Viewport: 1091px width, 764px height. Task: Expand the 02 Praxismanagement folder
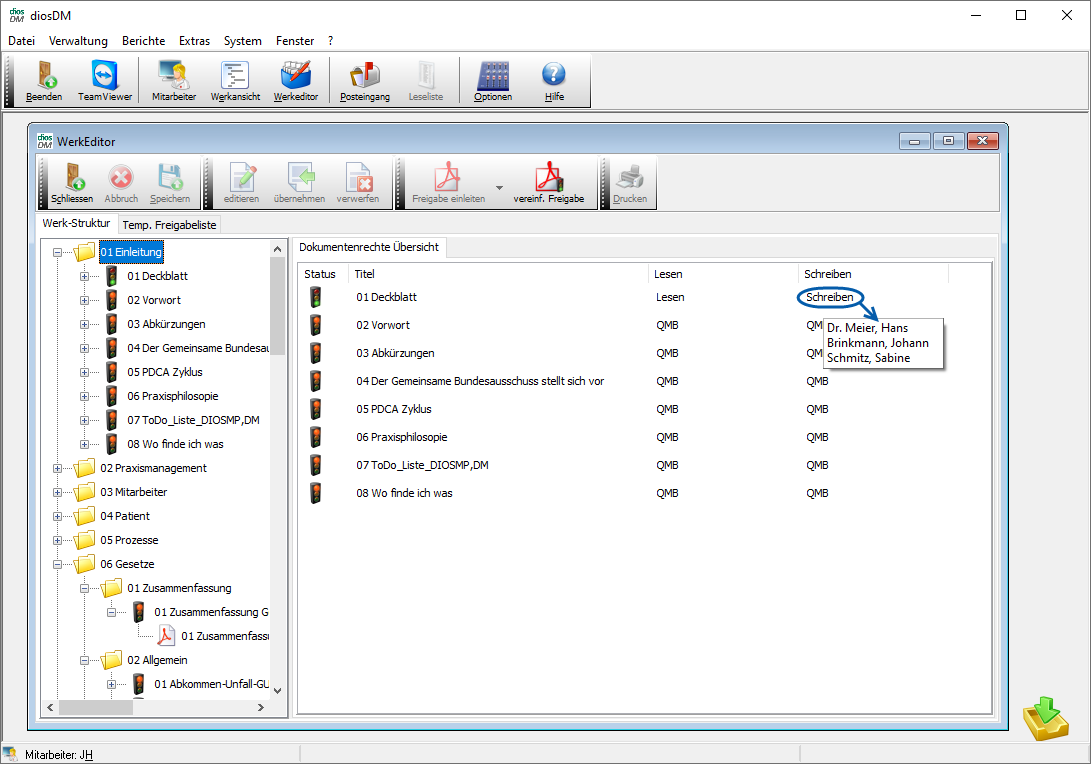point(59,468)
